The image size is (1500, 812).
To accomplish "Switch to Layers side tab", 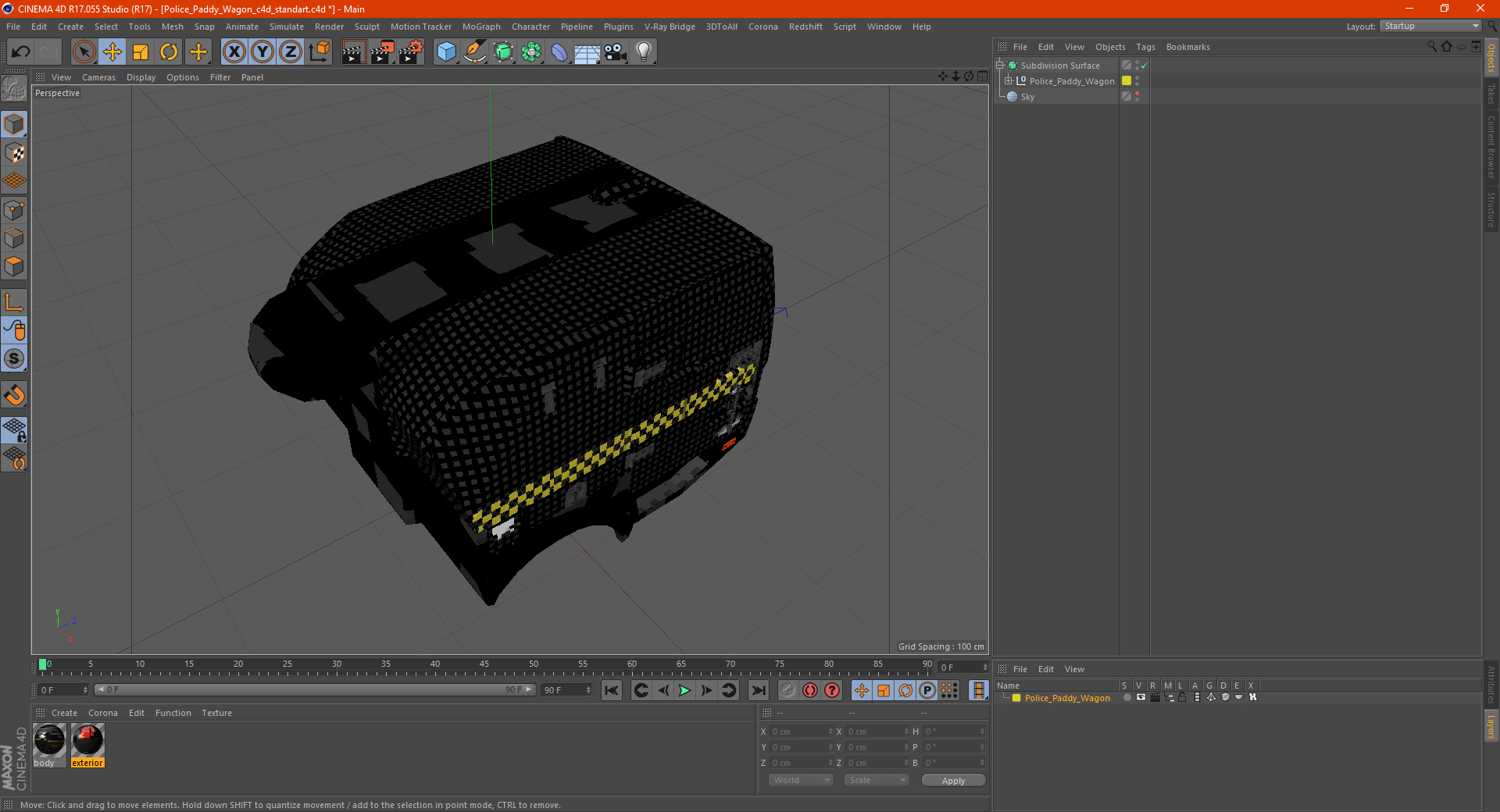I will (x=1491, y=727).
